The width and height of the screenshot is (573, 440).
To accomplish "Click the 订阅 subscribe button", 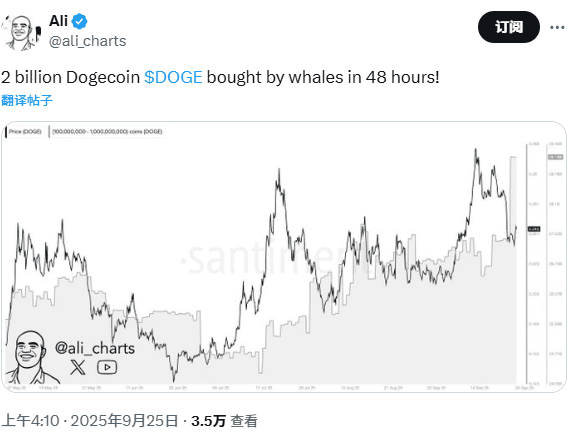I will 509,27.
